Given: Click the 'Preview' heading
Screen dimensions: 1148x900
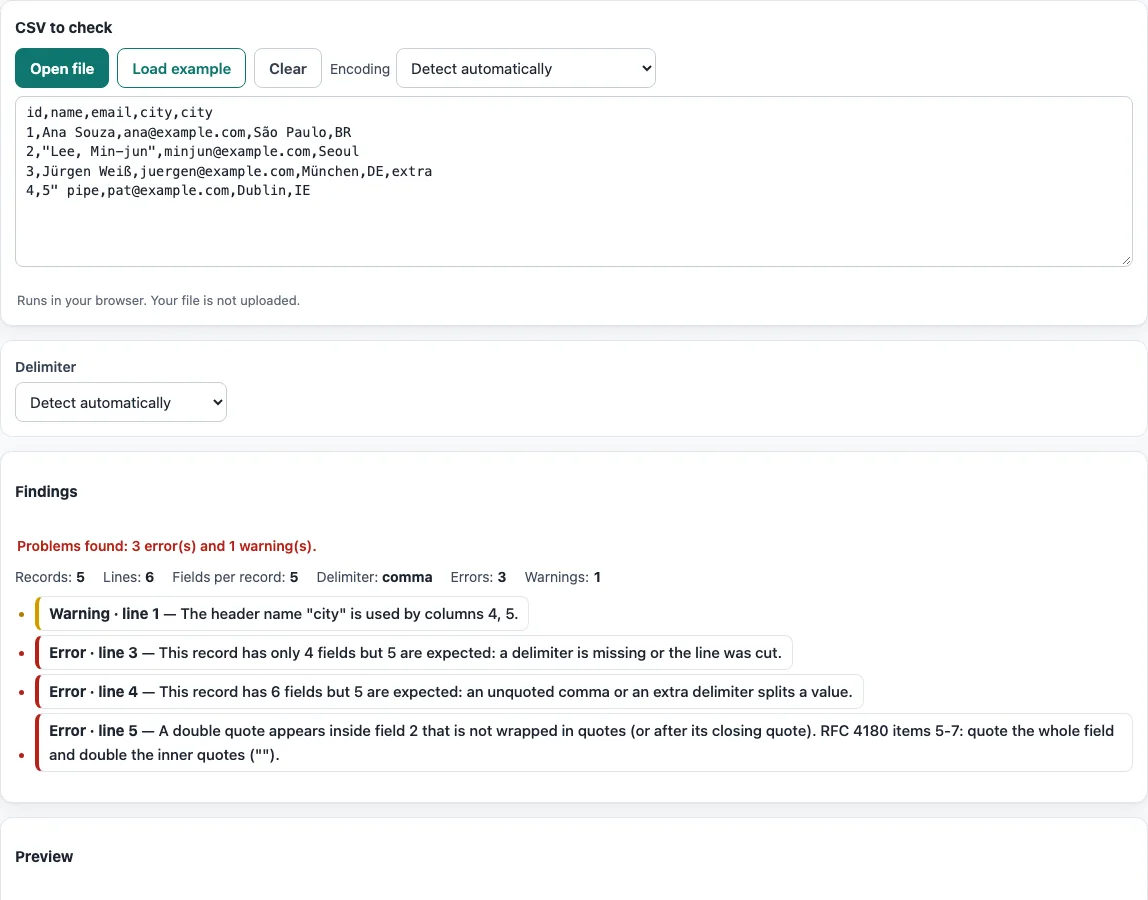Looking at the screenshot, I should tap(44, 856).
